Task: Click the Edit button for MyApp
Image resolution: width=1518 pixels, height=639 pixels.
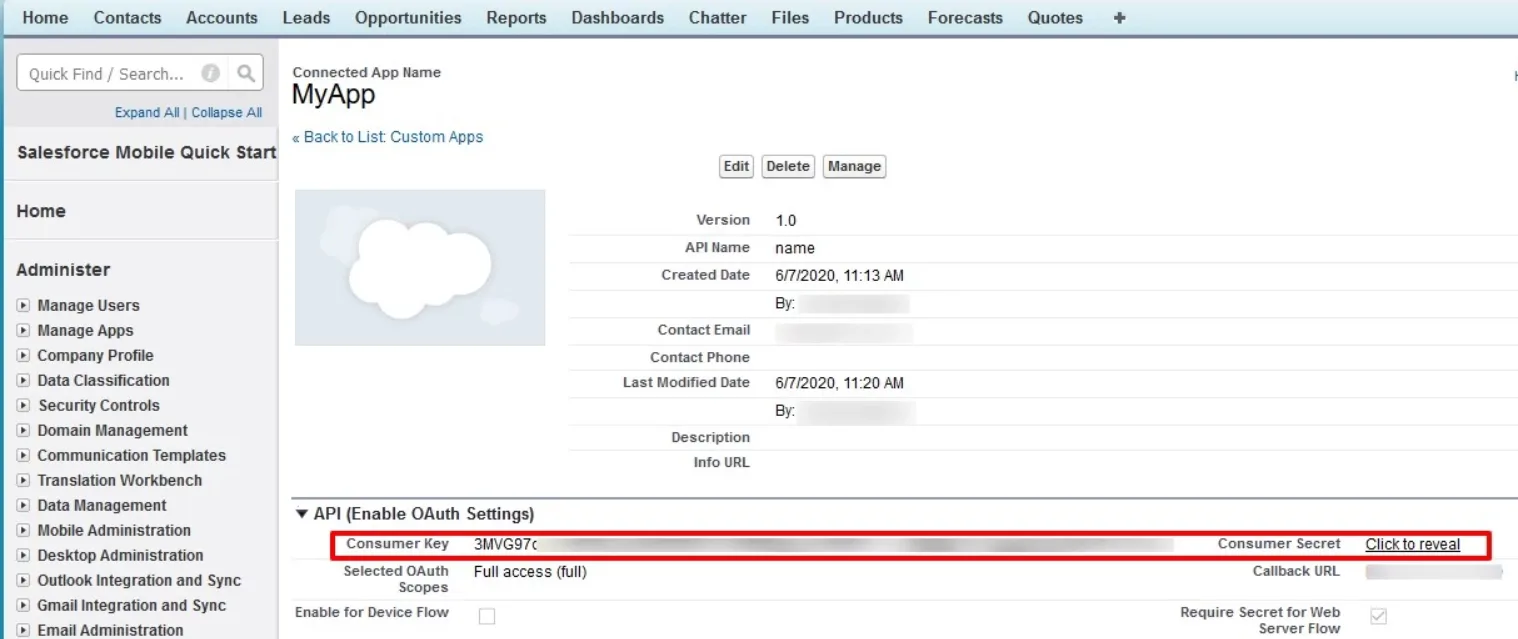Action: click(736, 166)
